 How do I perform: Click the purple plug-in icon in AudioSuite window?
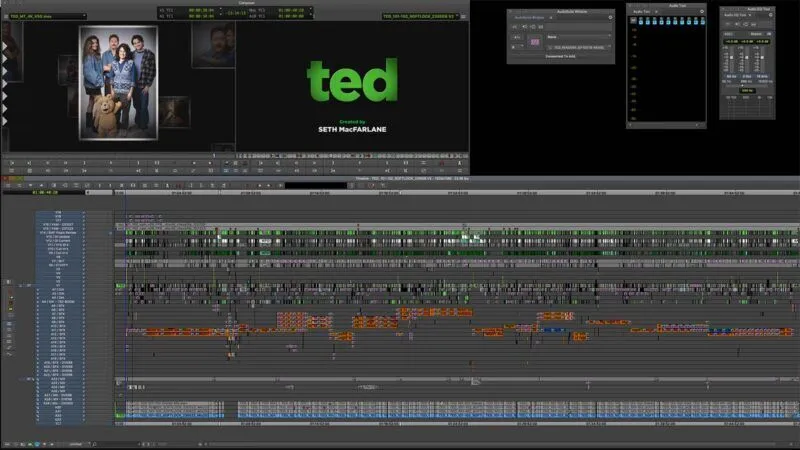click(535, 42)
